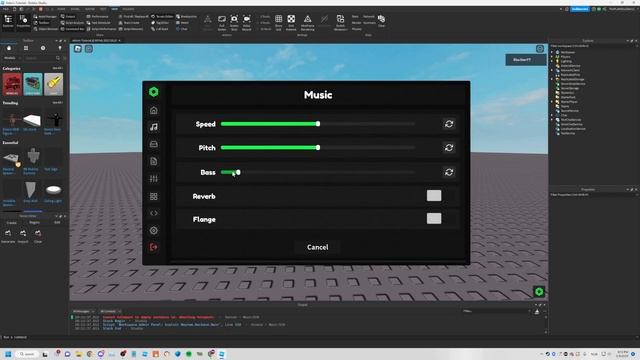Select SoundService in Explorer

click(569, 111)
